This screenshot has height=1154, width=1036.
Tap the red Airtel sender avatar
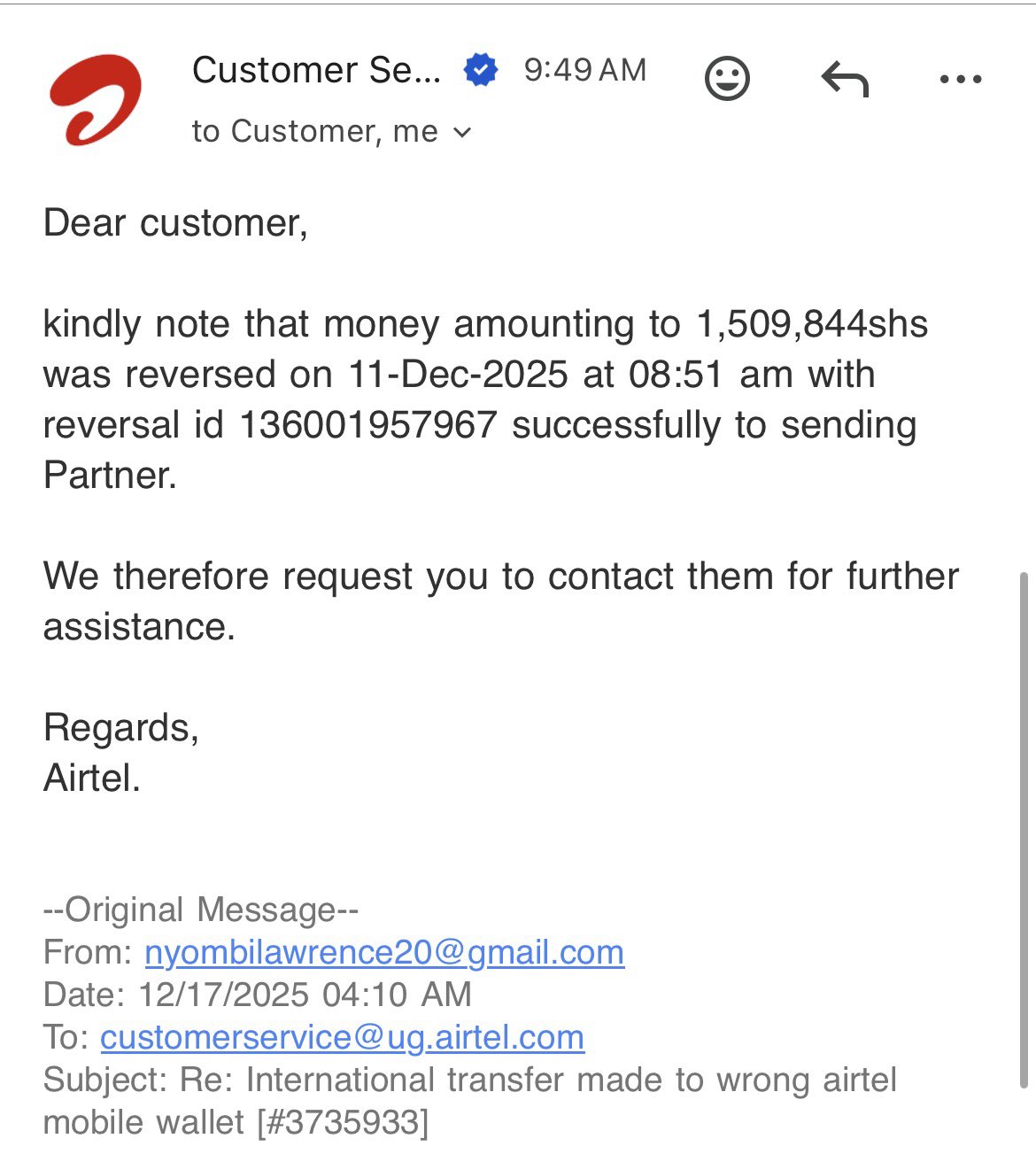coord(95,99)
